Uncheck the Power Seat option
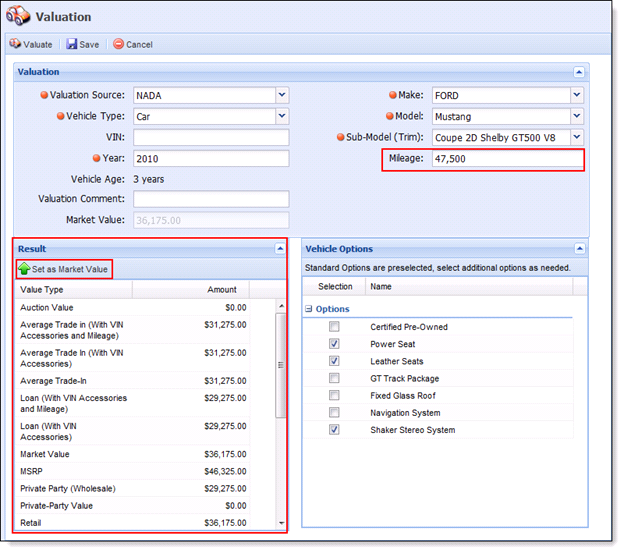 pos(334,344)
